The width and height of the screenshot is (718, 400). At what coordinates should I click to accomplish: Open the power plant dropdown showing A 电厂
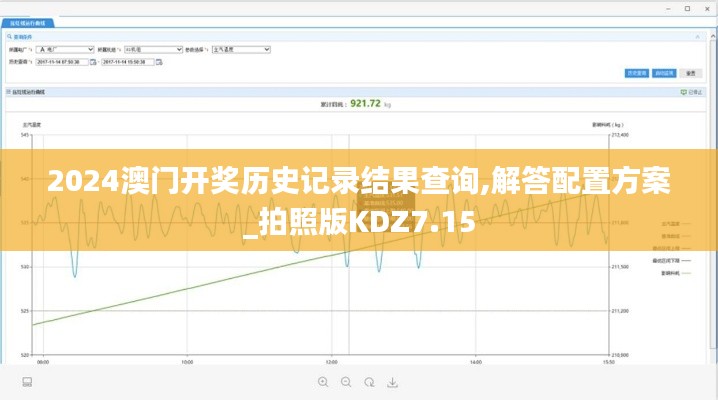pos(65,49)
